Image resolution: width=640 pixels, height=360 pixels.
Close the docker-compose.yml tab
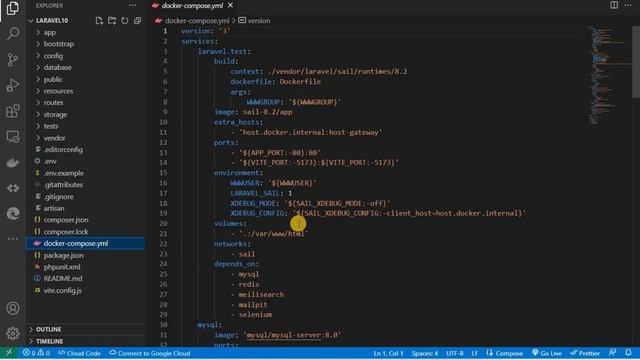231,5
